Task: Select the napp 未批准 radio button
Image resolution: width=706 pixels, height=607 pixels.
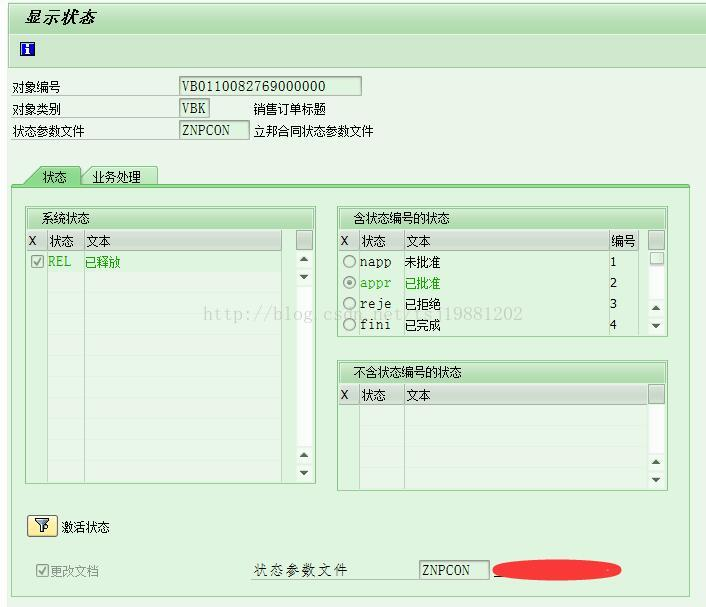Action: [349, 261]
